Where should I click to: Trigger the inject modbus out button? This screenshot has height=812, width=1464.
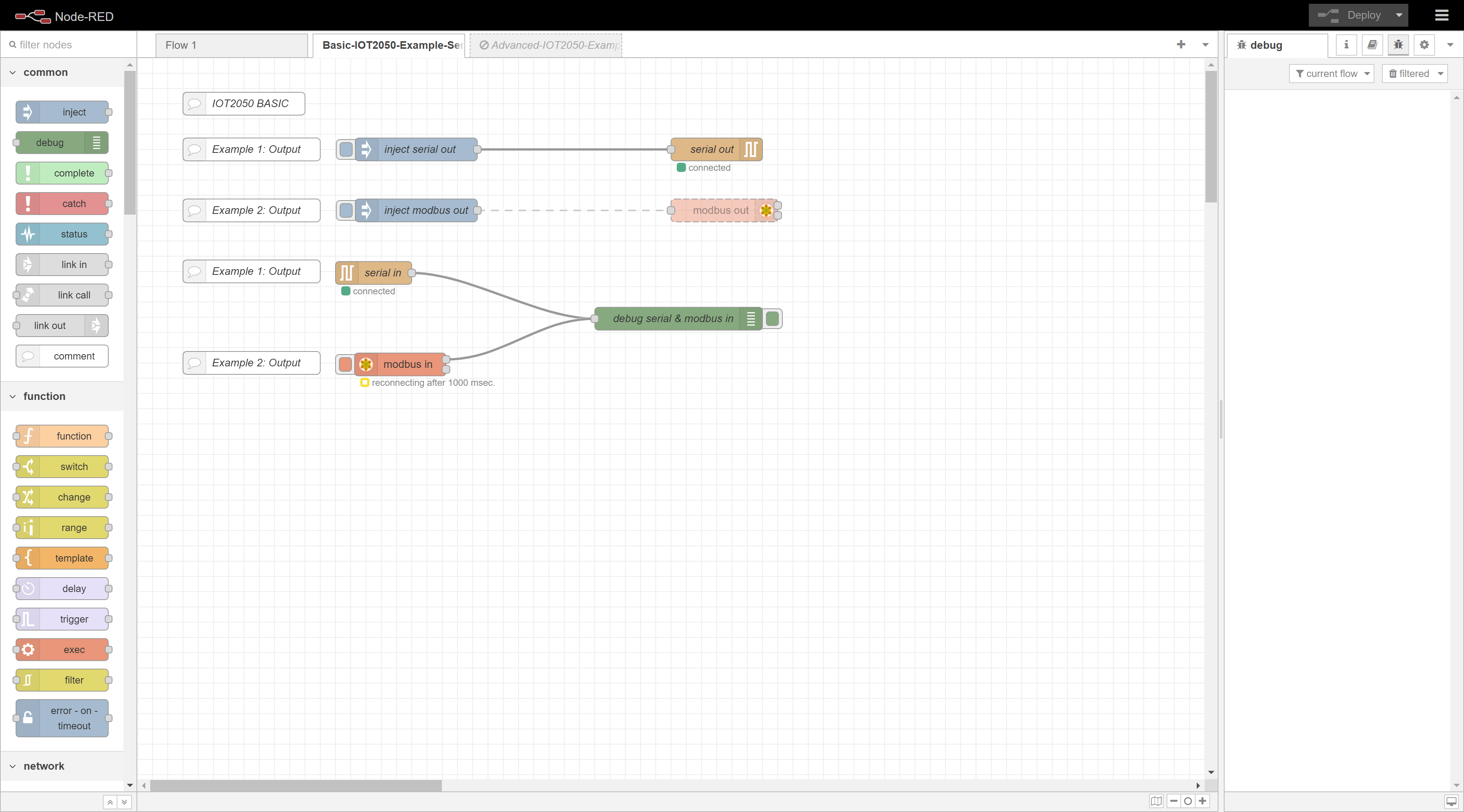(345, 210)
